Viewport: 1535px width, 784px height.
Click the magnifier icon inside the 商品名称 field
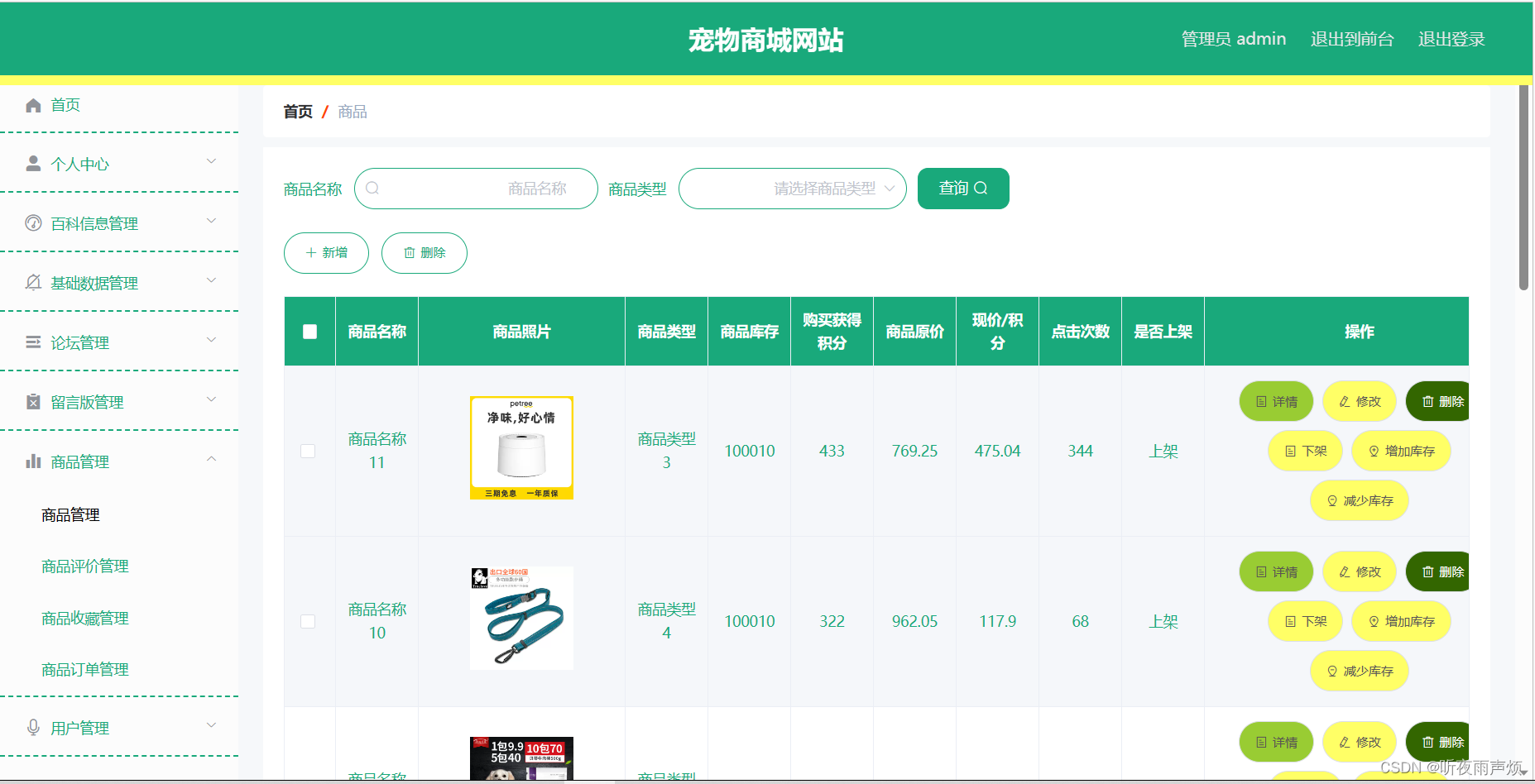[x=372, y=189]
